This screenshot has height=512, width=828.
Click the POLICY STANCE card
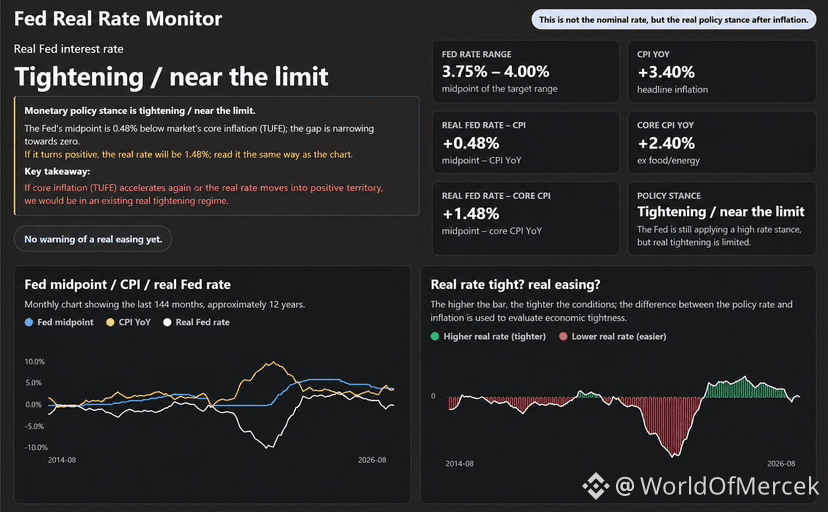[721, 218]
